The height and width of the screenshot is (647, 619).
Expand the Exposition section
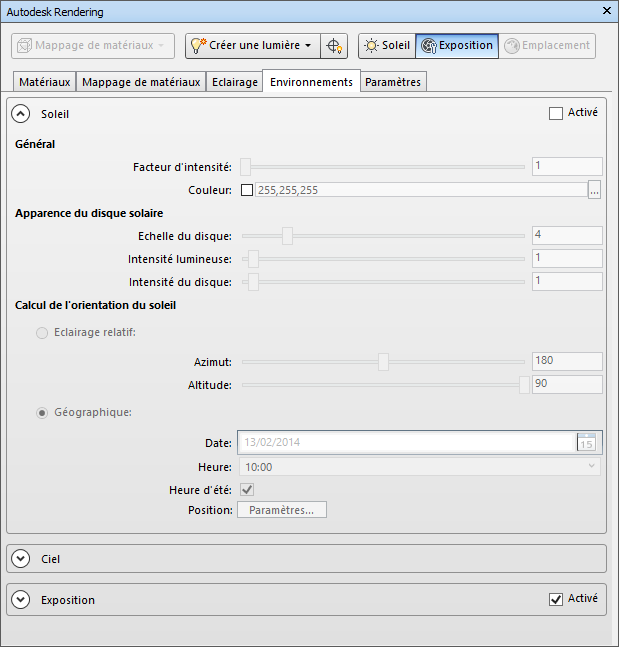pyautogui.click(x=21, y=599)
